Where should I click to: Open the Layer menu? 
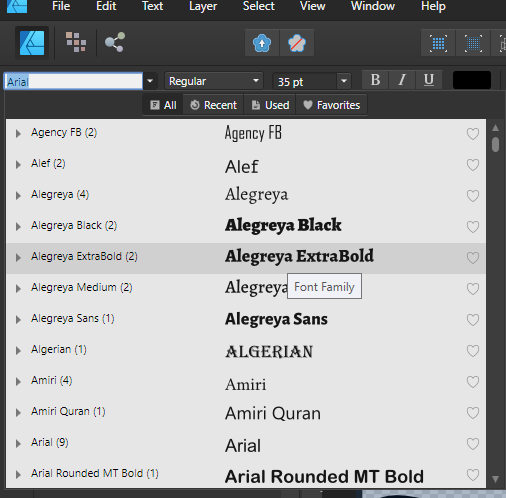click(x=203, y=6)
